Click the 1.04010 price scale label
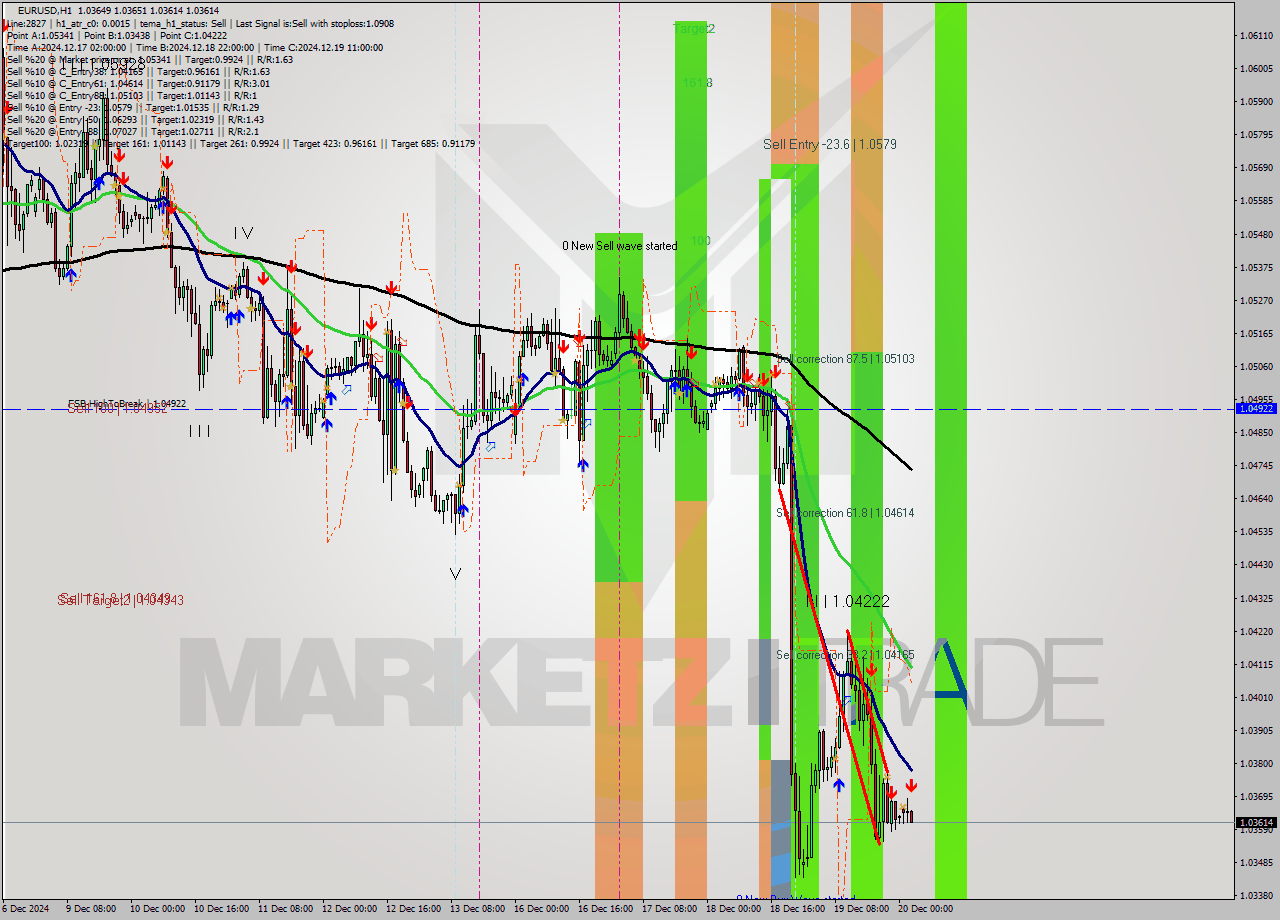 [x=1256, y=697]
